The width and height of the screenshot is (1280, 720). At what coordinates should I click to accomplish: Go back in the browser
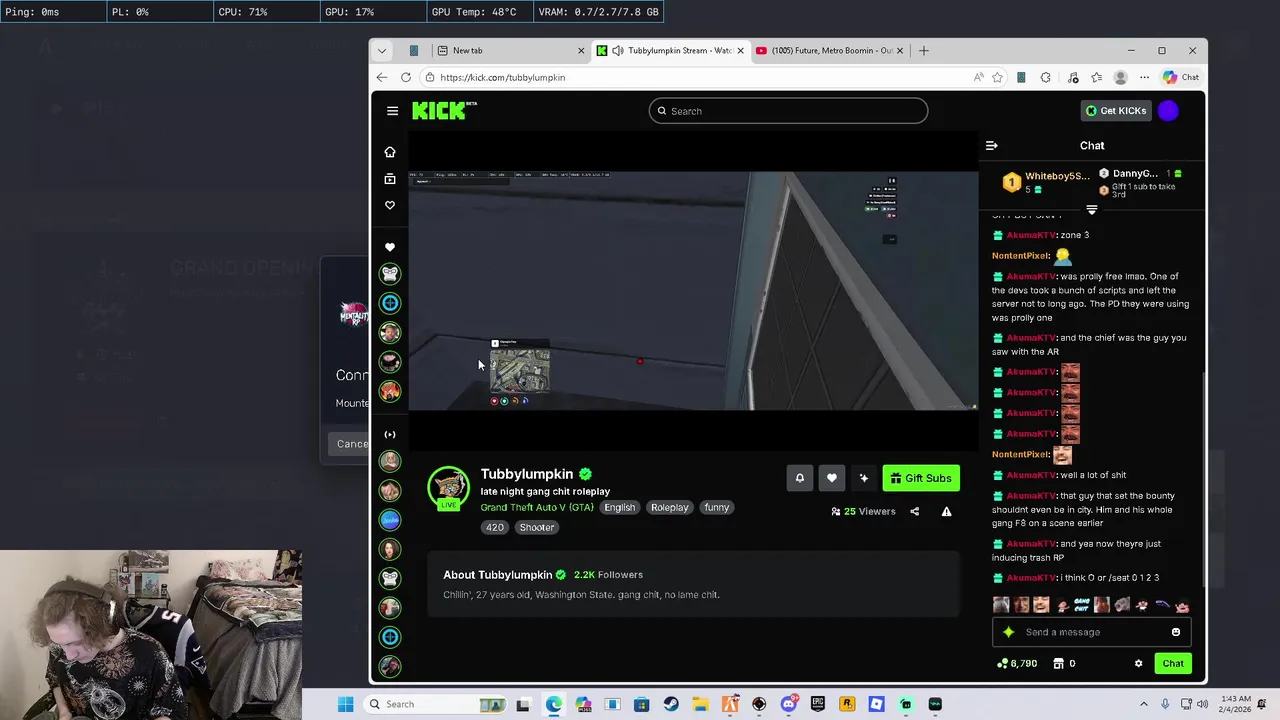tap(382, 77)
